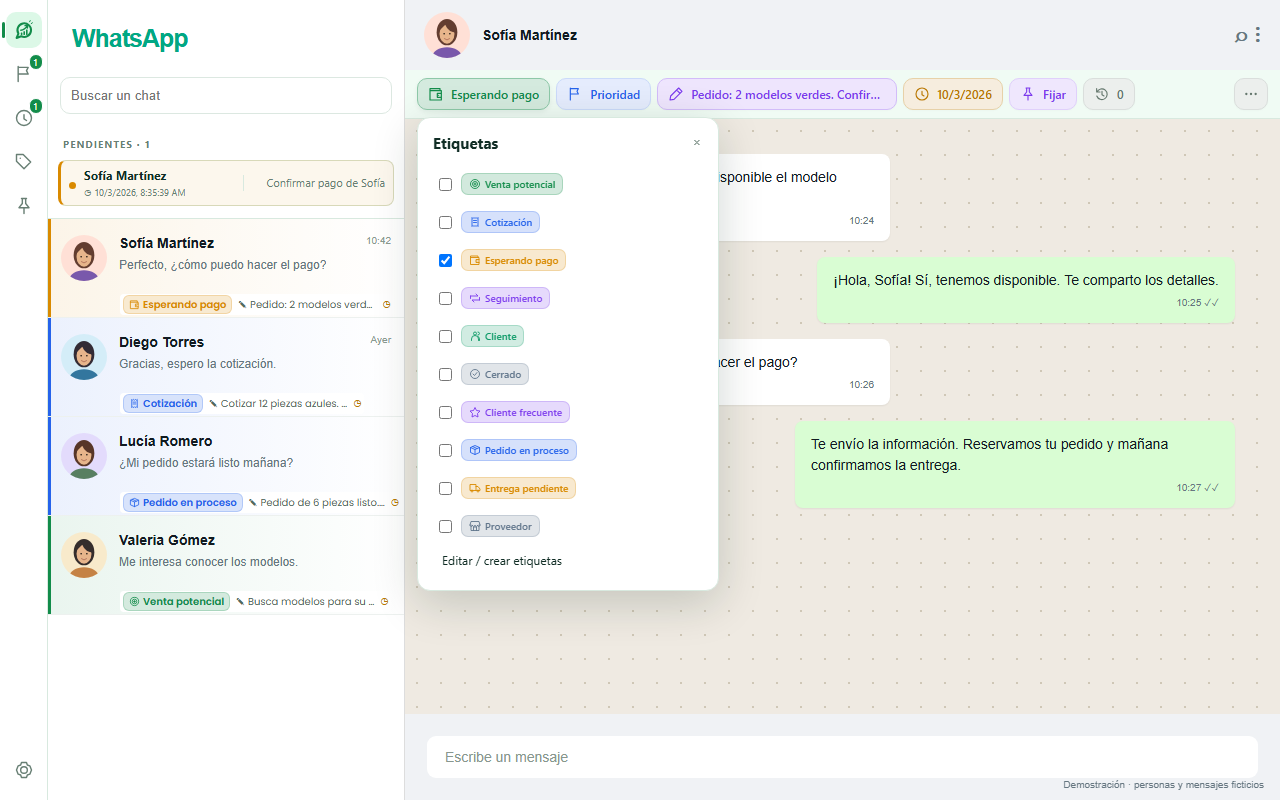This screenshot has width=1280, height=800.
Task: Open settings gear icon at sidebar bottom
Action: click(x=24, y=770)
